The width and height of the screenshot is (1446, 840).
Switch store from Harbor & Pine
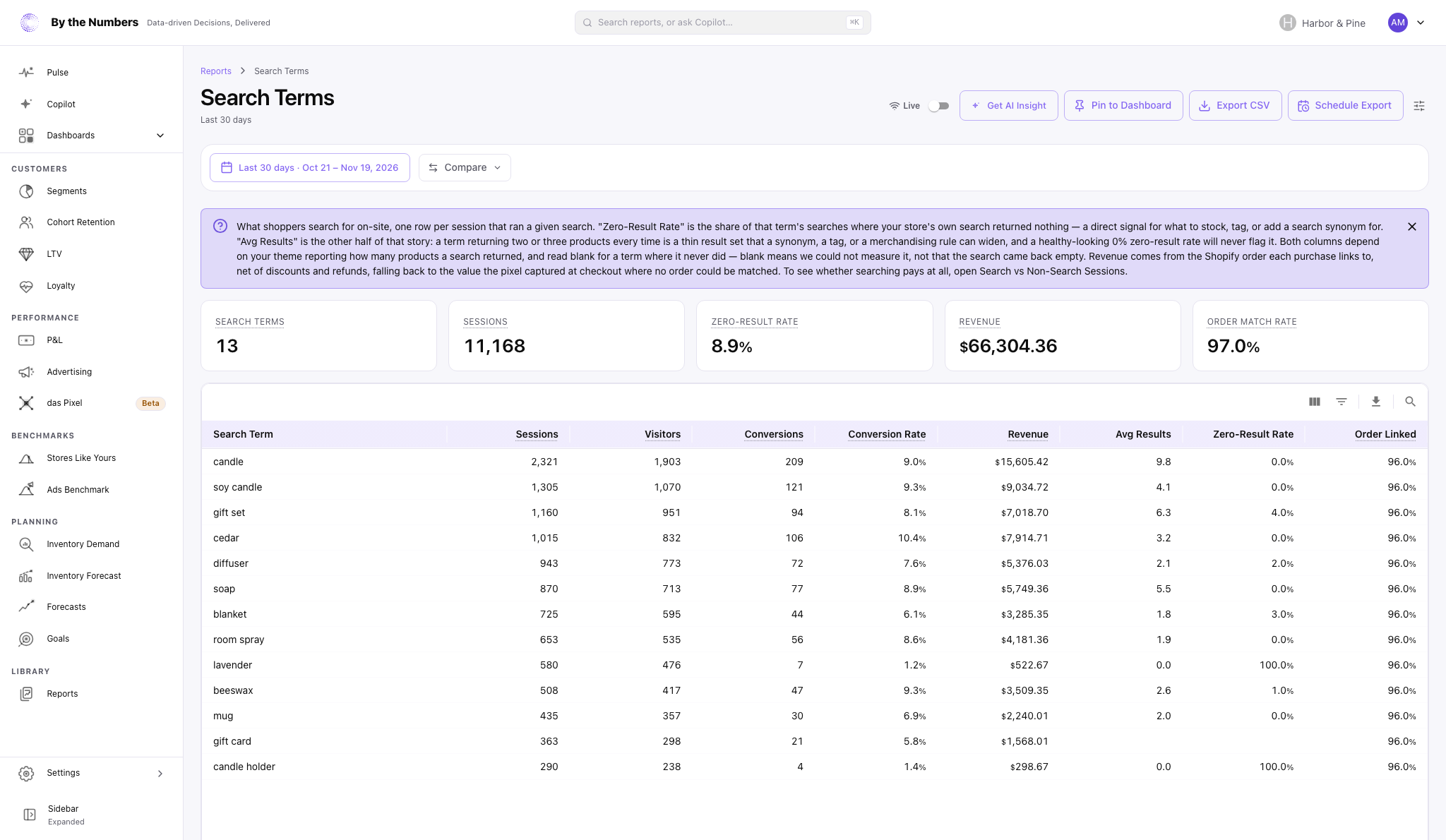(x=1322, y=23)
